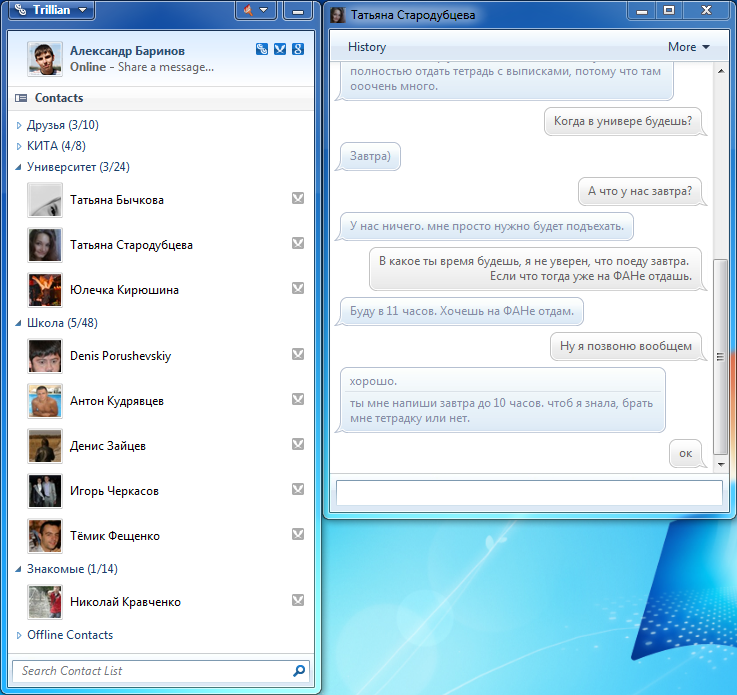Open the sound mute options dropdown
Viewport: 737px width, 695px height.
[256, 10]
